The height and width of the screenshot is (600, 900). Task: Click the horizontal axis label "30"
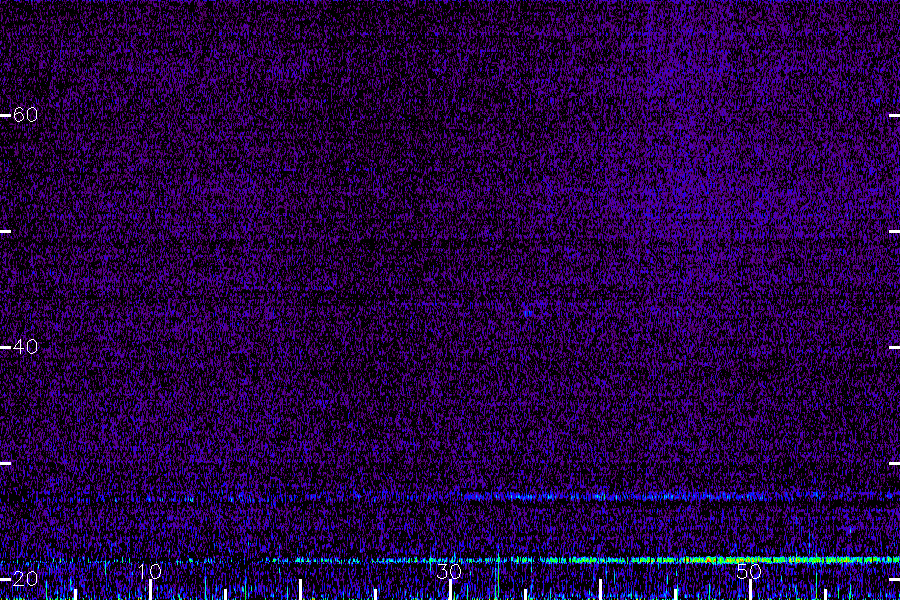point(449,571)
